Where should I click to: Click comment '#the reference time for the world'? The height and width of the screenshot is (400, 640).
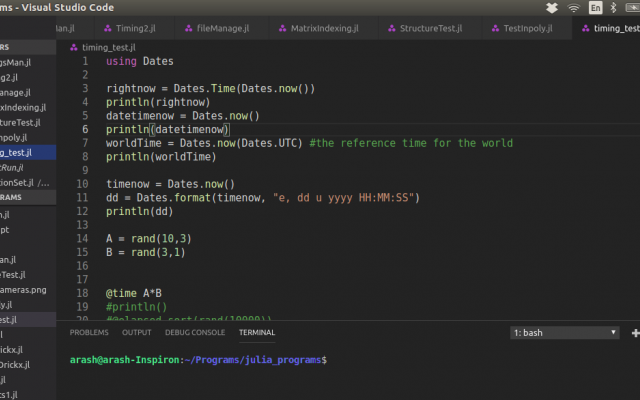tap(411, 143)
